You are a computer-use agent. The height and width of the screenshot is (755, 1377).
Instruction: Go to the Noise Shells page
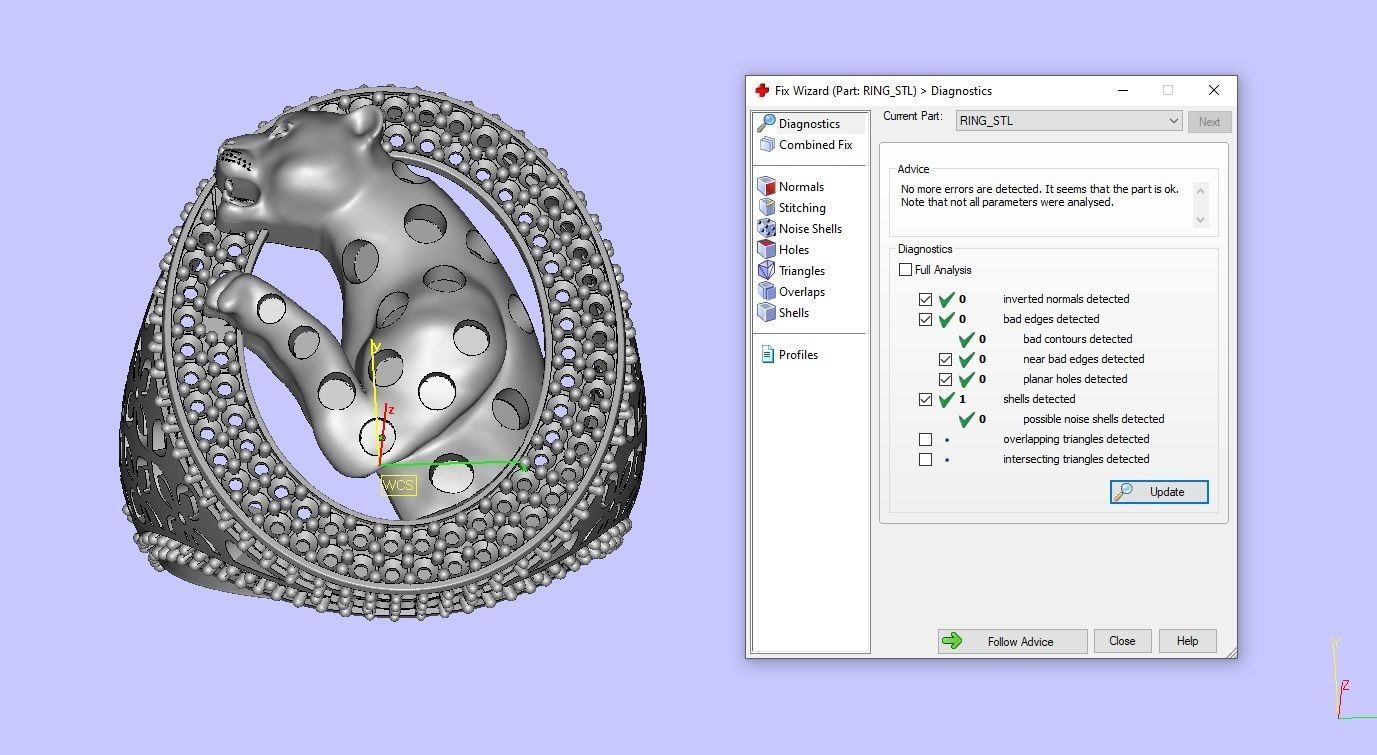(x=810, y=229)
